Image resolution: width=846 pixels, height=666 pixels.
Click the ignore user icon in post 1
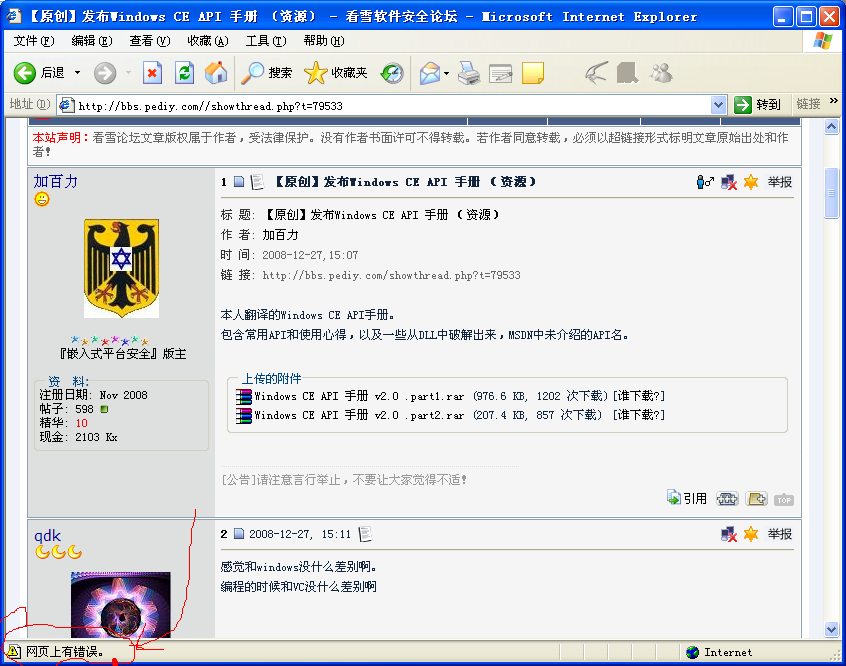click(729, 182)
